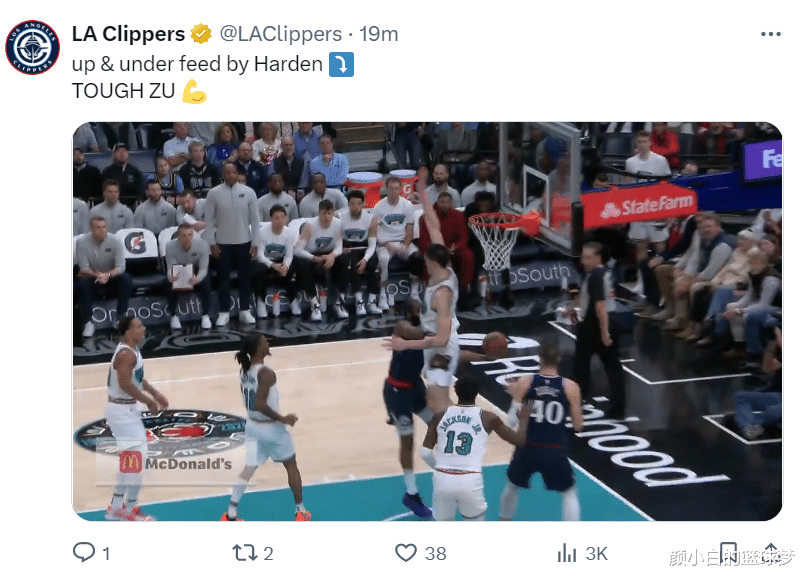Open the LA Clippers profile avatar
The height and width of the screenshot is (579, 804).
pos(32,47)
